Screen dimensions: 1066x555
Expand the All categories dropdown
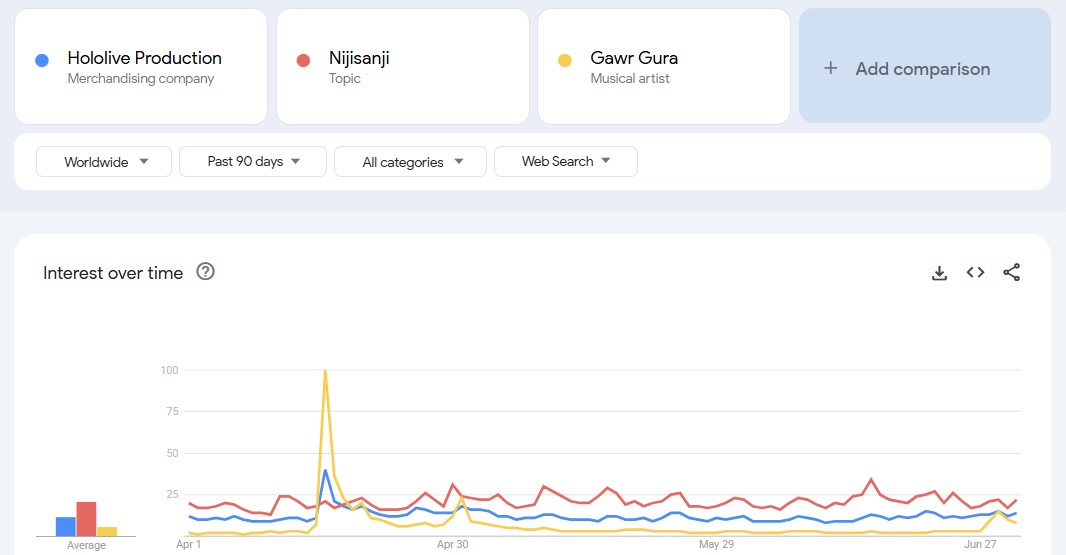[x=411, y=162]
